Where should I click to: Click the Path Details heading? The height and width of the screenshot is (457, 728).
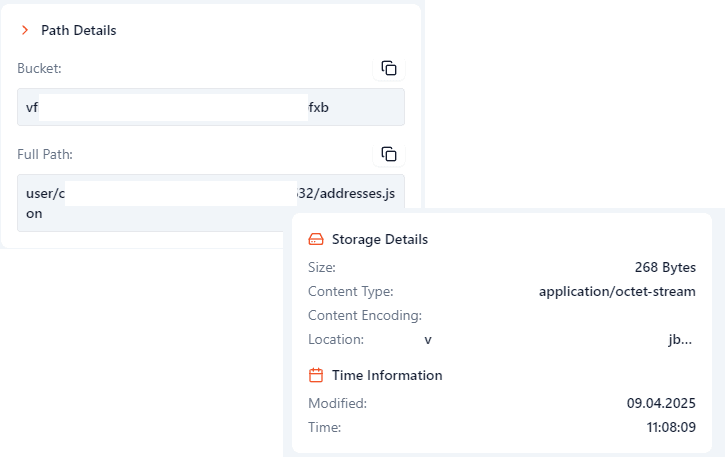pos(78,30)
